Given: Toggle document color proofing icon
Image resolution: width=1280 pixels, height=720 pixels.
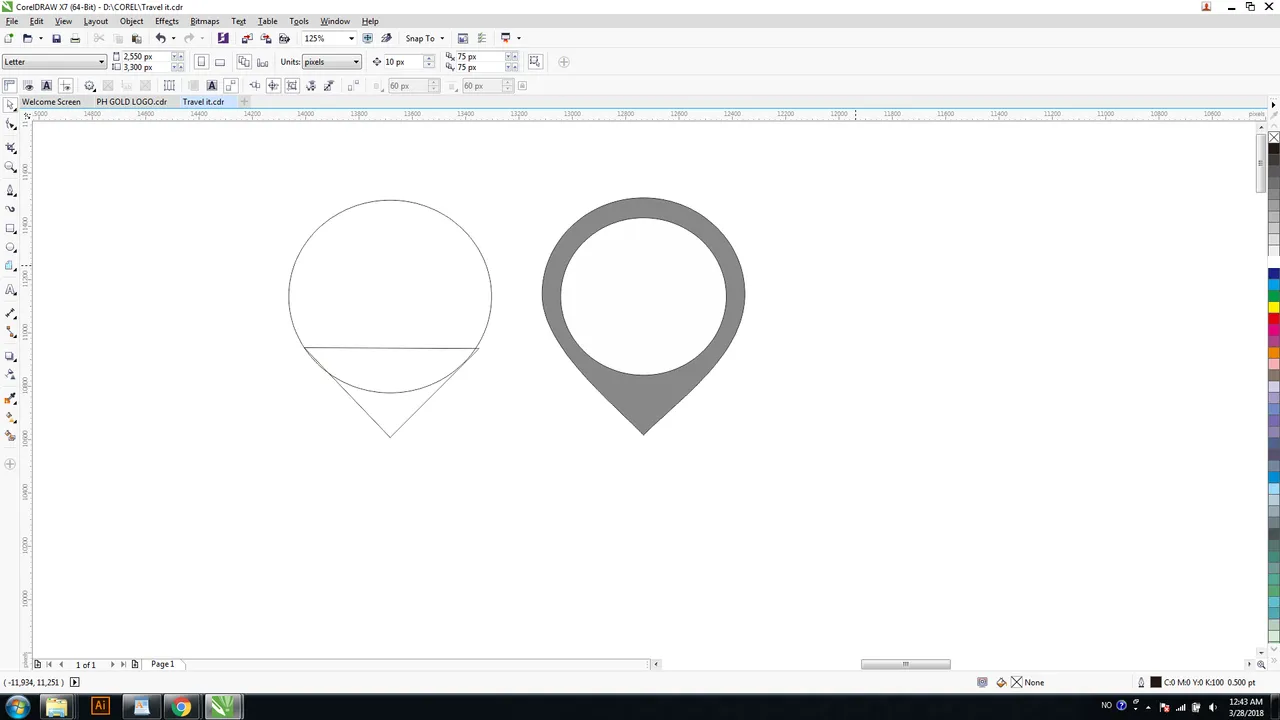Looking at the screenshot, I should point(982,682).
